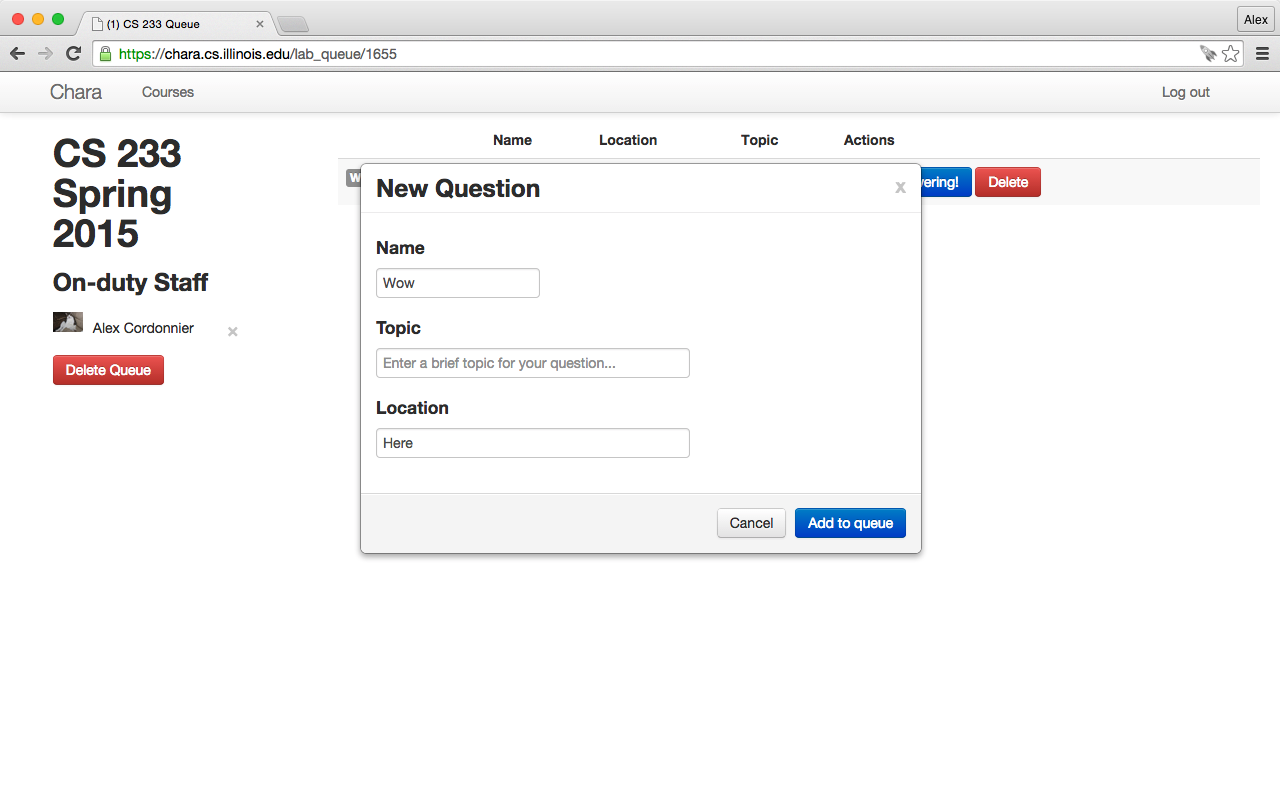Delete the question in the queue row

[x=1008, y=182]
